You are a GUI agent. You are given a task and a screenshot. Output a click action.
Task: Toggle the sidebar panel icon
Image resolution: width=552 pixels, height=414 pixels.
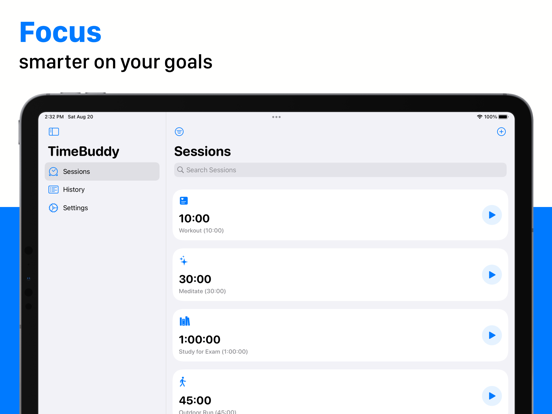click(54, 132)
